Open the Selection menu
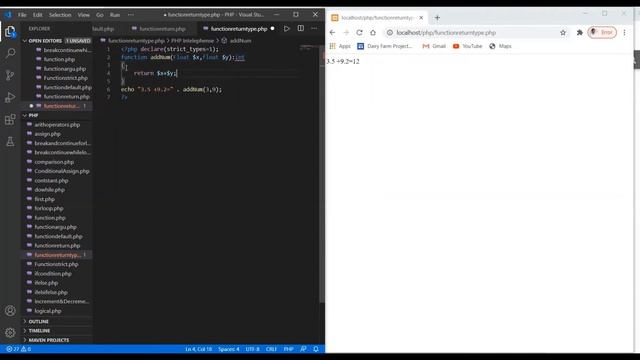This screenshot has height=360, width=640. coord(60,15)
